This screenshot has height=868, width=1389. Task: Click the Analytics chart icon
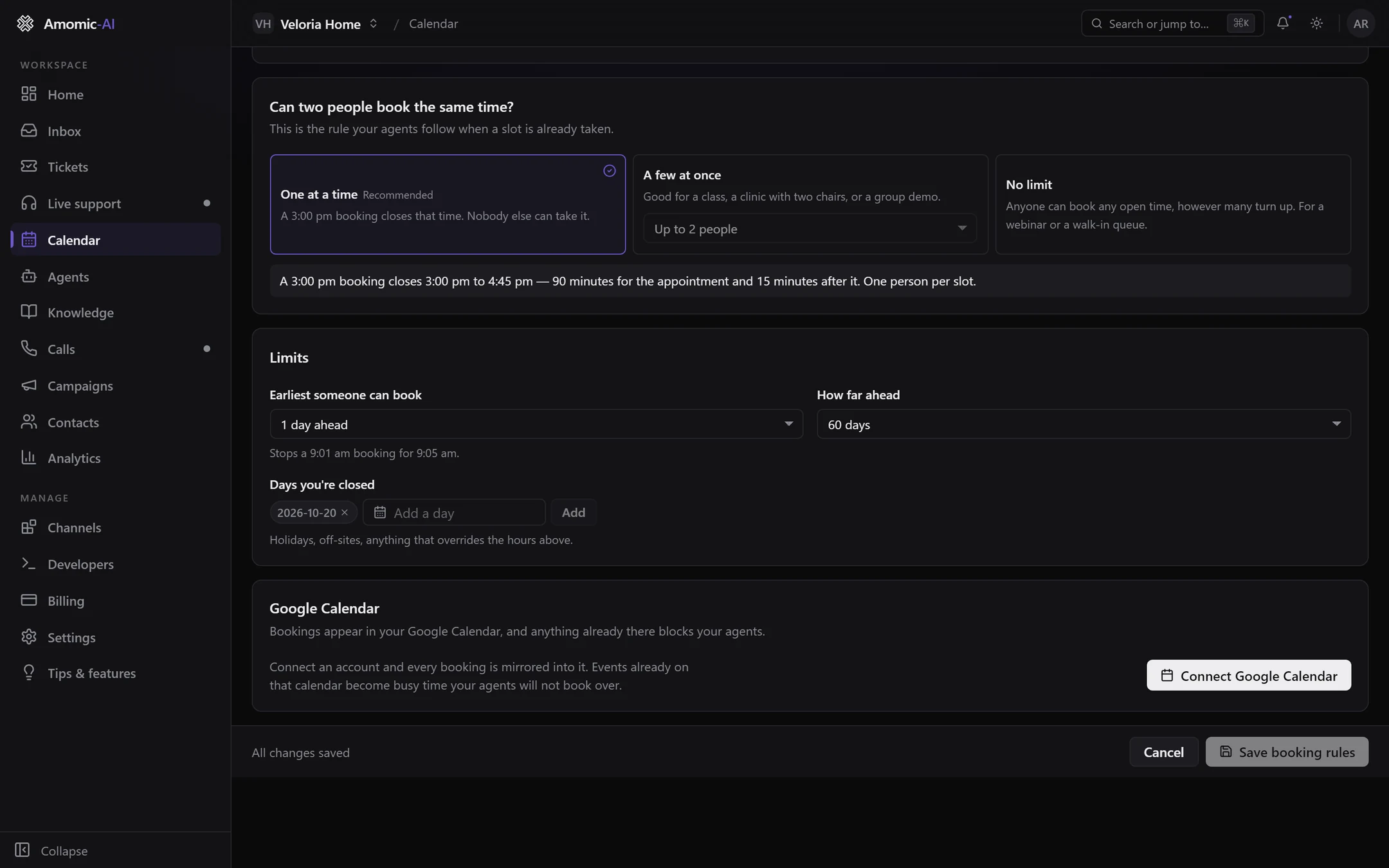[x=28, y=458]
